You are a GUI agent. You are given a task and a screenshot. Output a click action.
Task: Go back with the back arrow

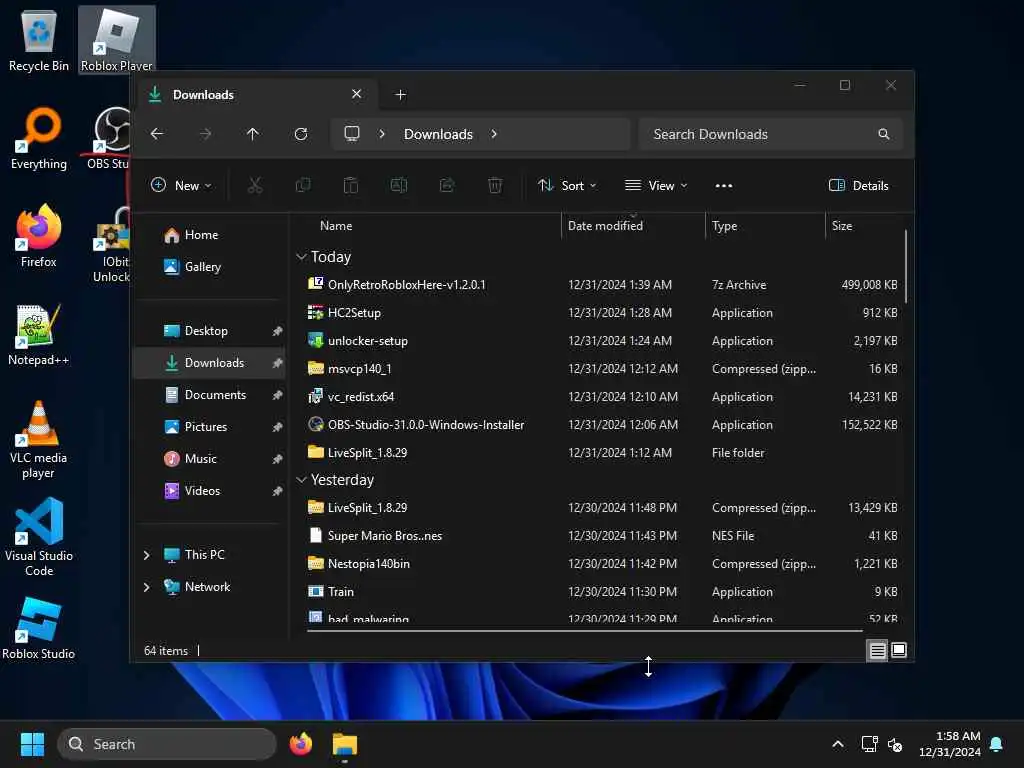click(x=157, y=134)
